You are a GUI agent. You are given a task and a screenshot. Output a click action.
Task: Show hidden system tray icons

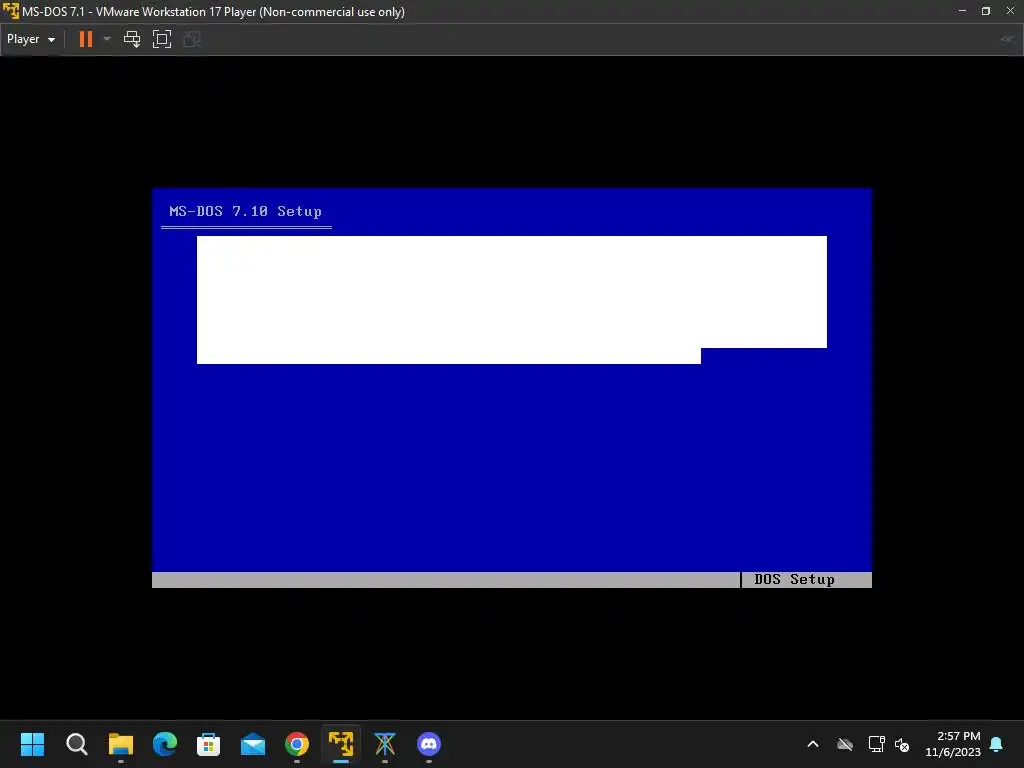813,744
